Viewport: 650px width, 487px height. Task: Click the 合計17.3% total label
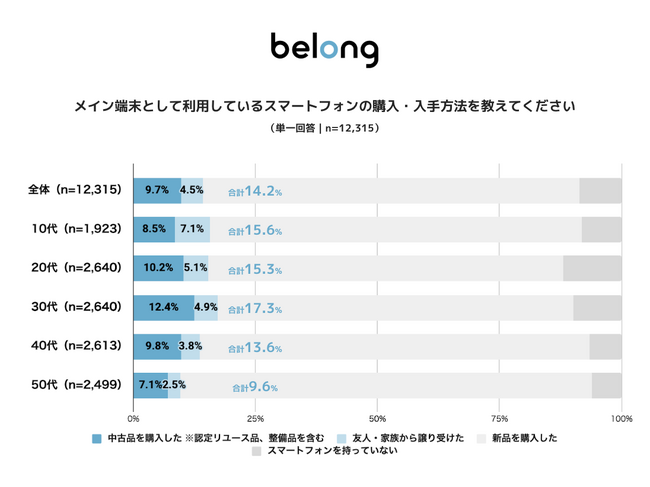(255, 309)
